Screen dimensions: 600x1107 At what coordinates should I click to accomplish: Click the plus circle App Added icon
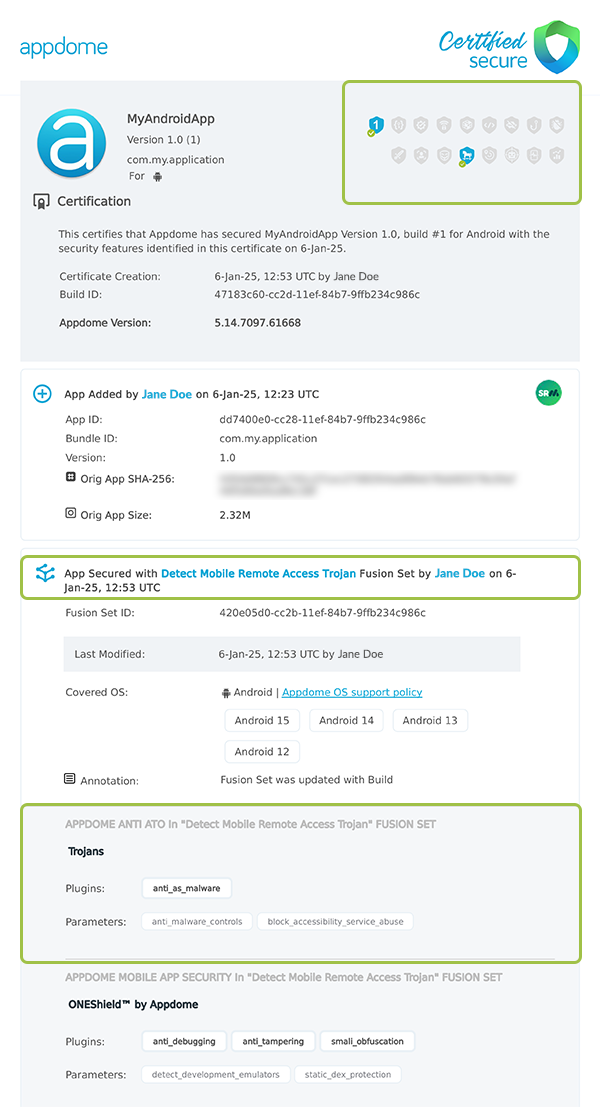coord(43,394)
